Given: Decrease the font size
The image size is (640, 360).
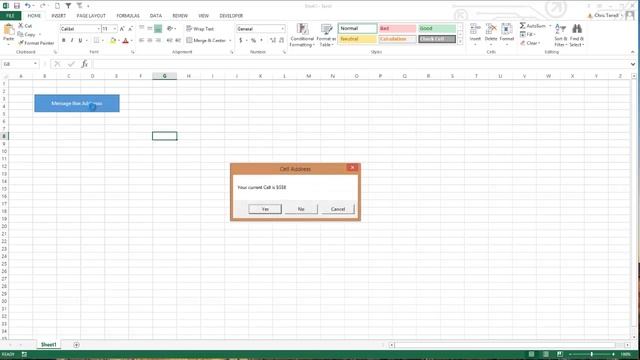Looking at the screenshot, I should point(130,29).
